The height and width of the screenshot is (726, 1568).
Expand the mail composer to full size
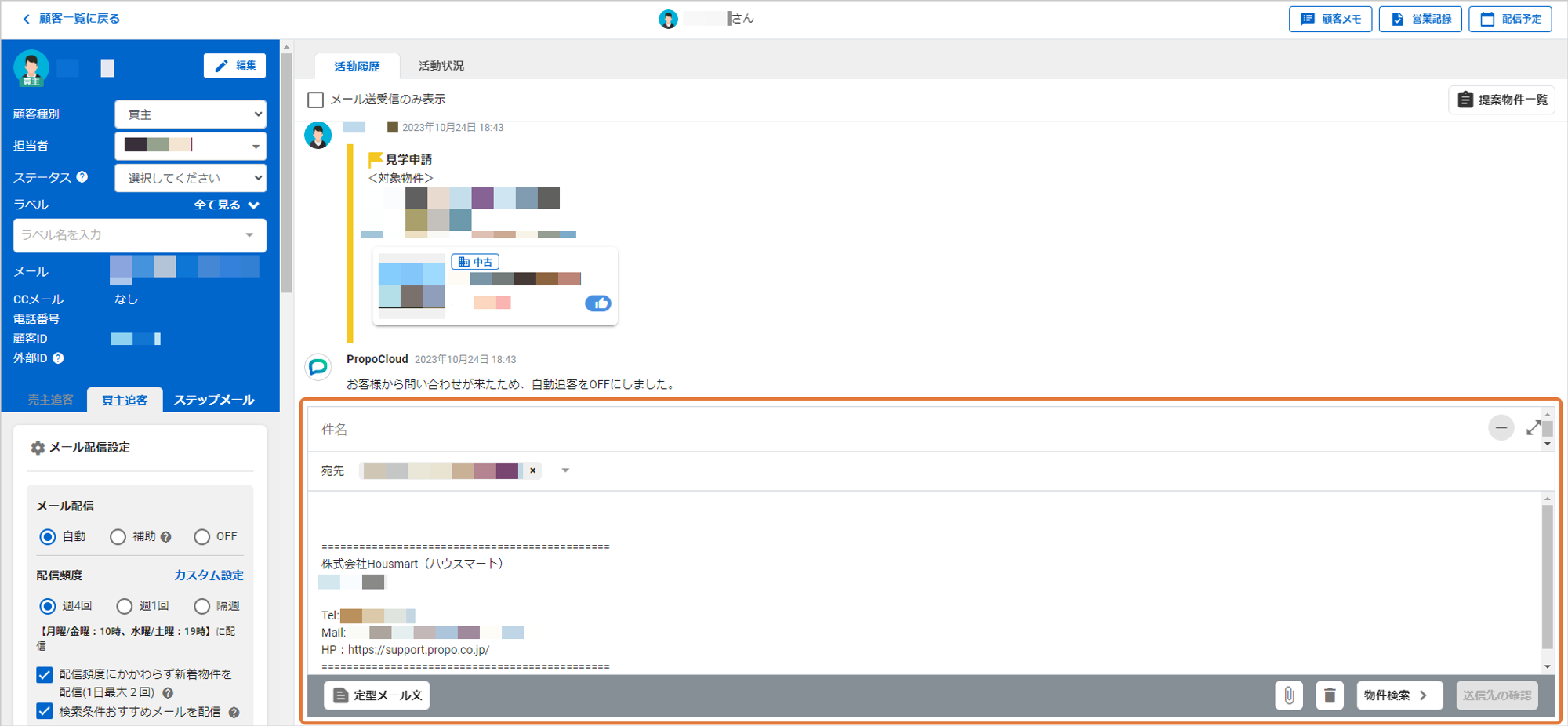click(x=1534, y=428)
